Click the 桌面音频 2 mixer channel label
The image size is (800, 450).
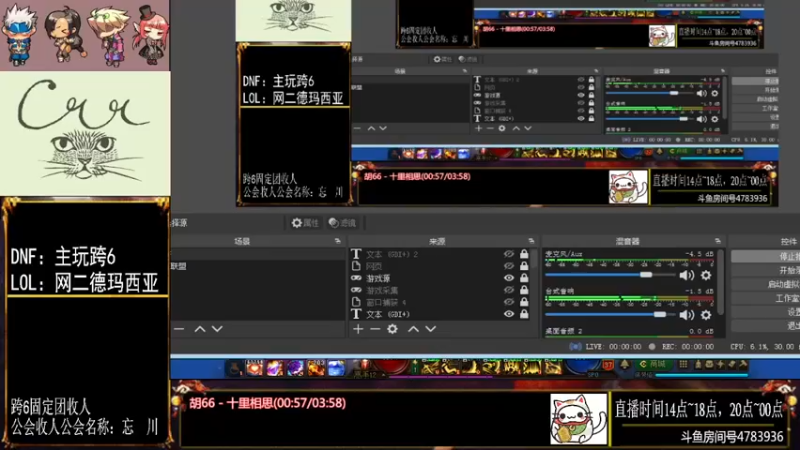tap(564, 331)
